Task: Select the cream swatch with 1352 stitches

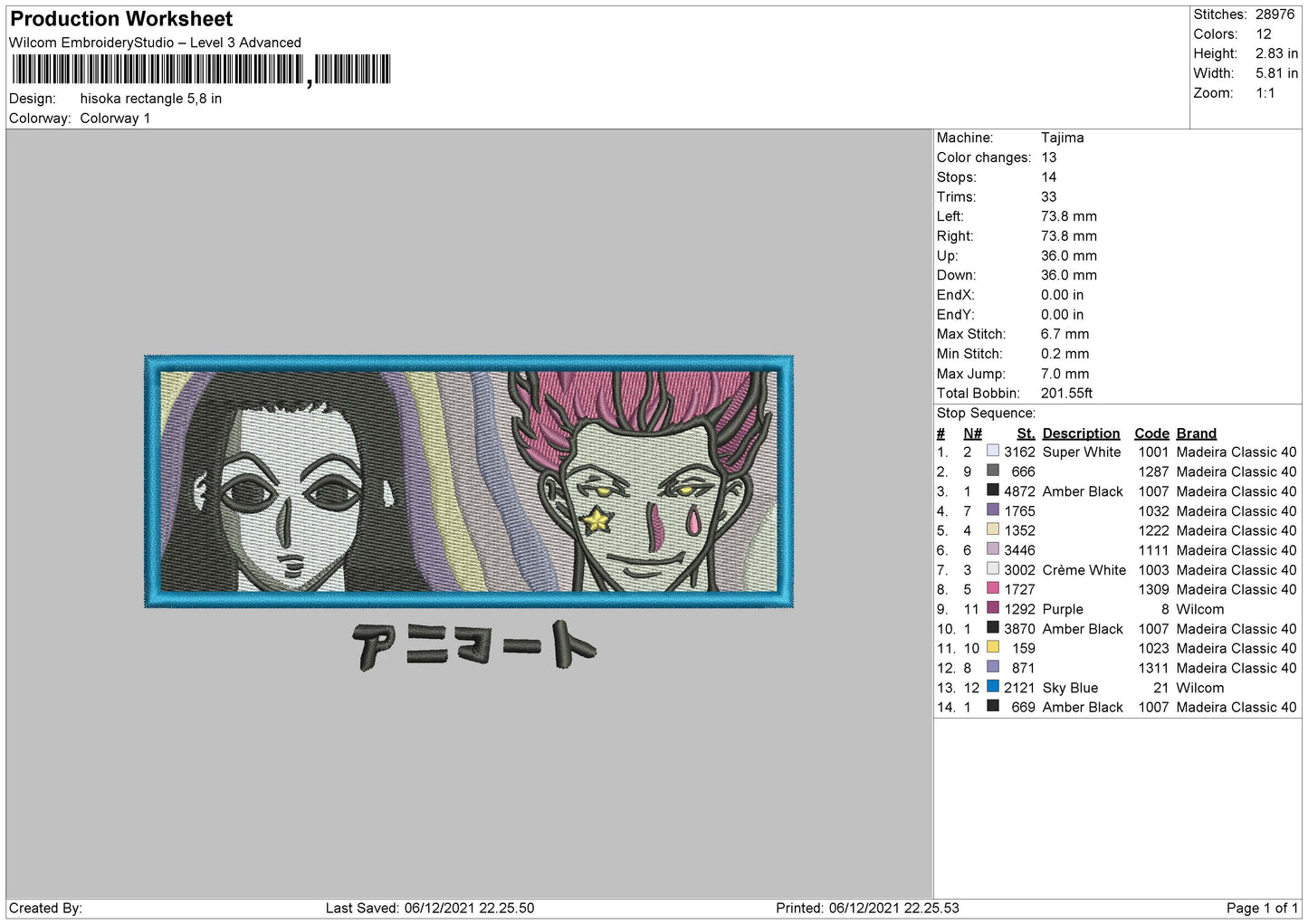Action: coord(992,529)
